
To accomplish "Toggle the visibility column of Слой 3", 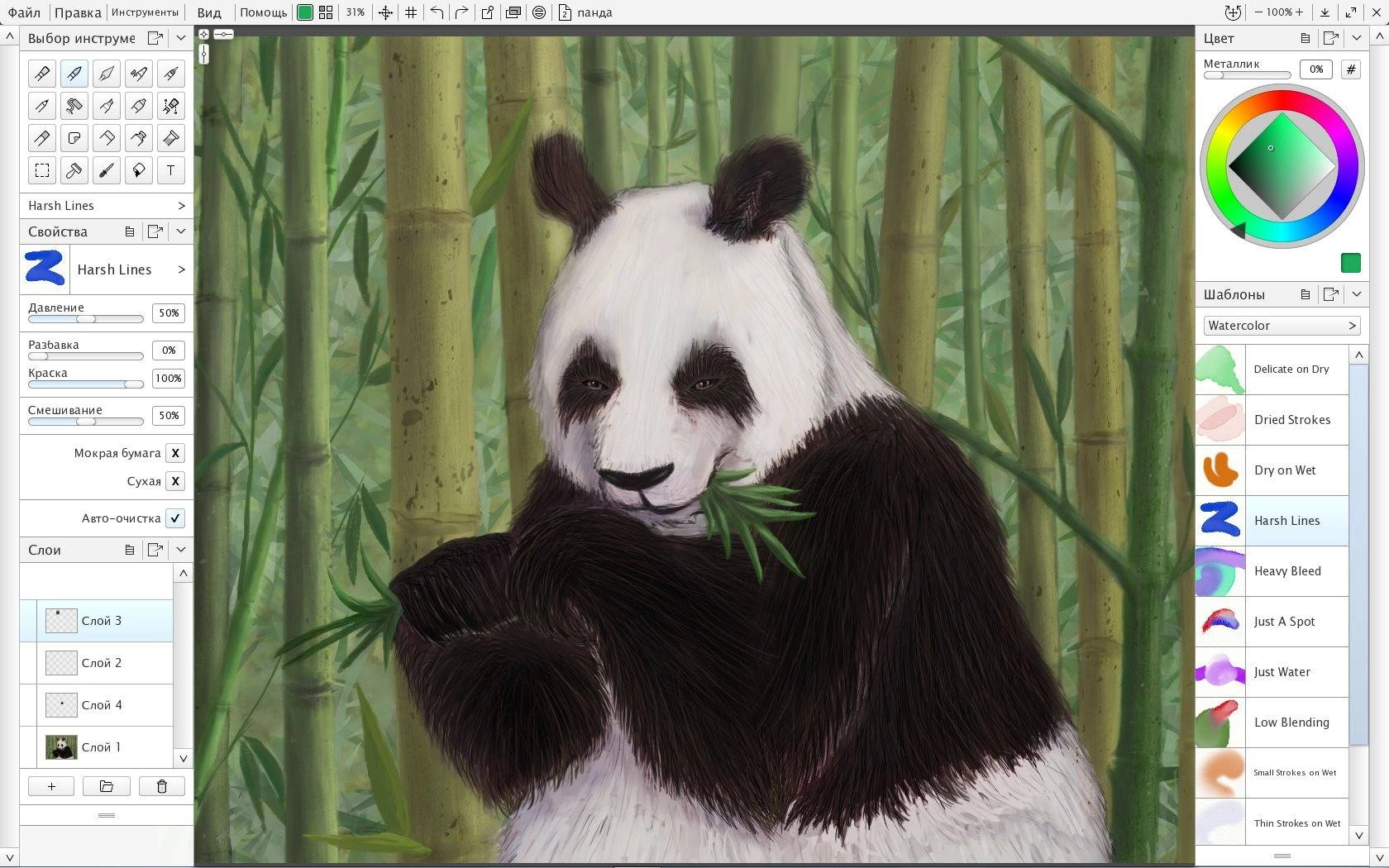I will [29, 621].
